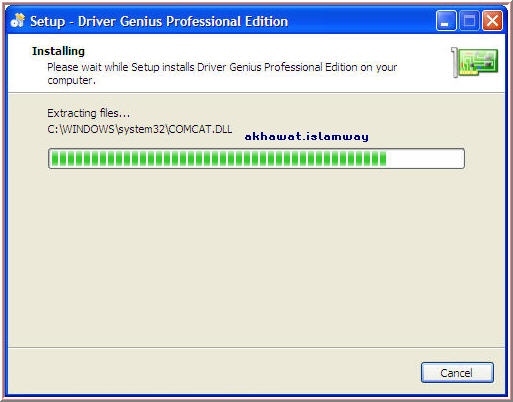Screen dimensions: 513x402
Task: Click the green installation progress bar
Action: tap(256, 159)
